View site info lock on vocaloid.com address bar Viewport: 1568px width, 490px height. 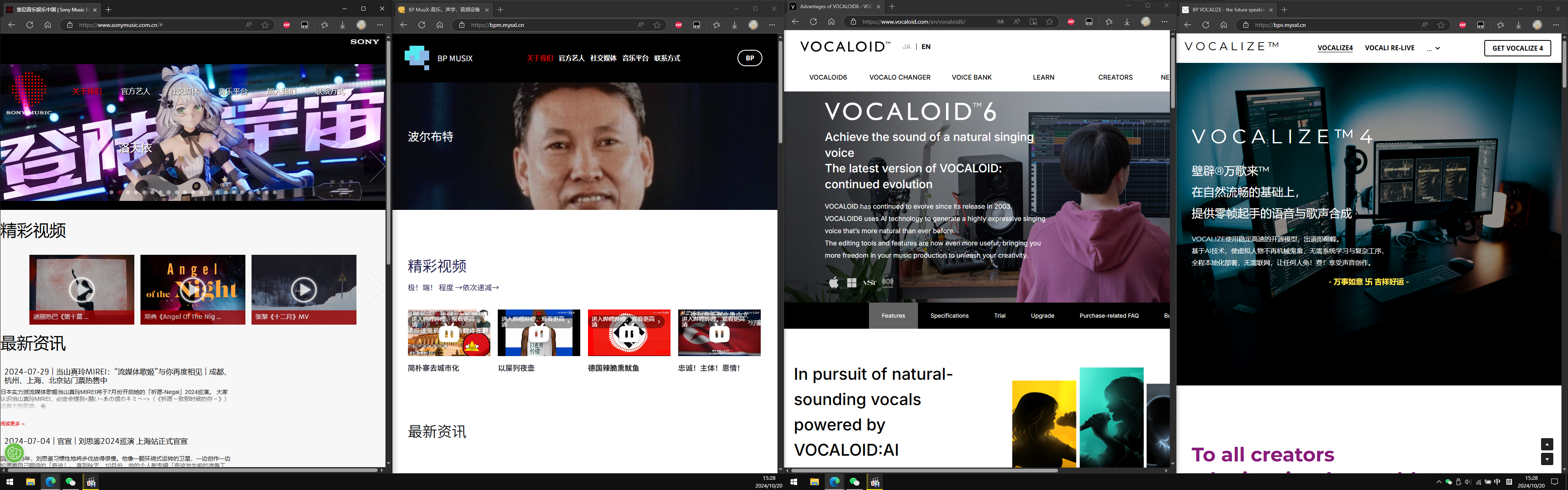tap(853, 22)
